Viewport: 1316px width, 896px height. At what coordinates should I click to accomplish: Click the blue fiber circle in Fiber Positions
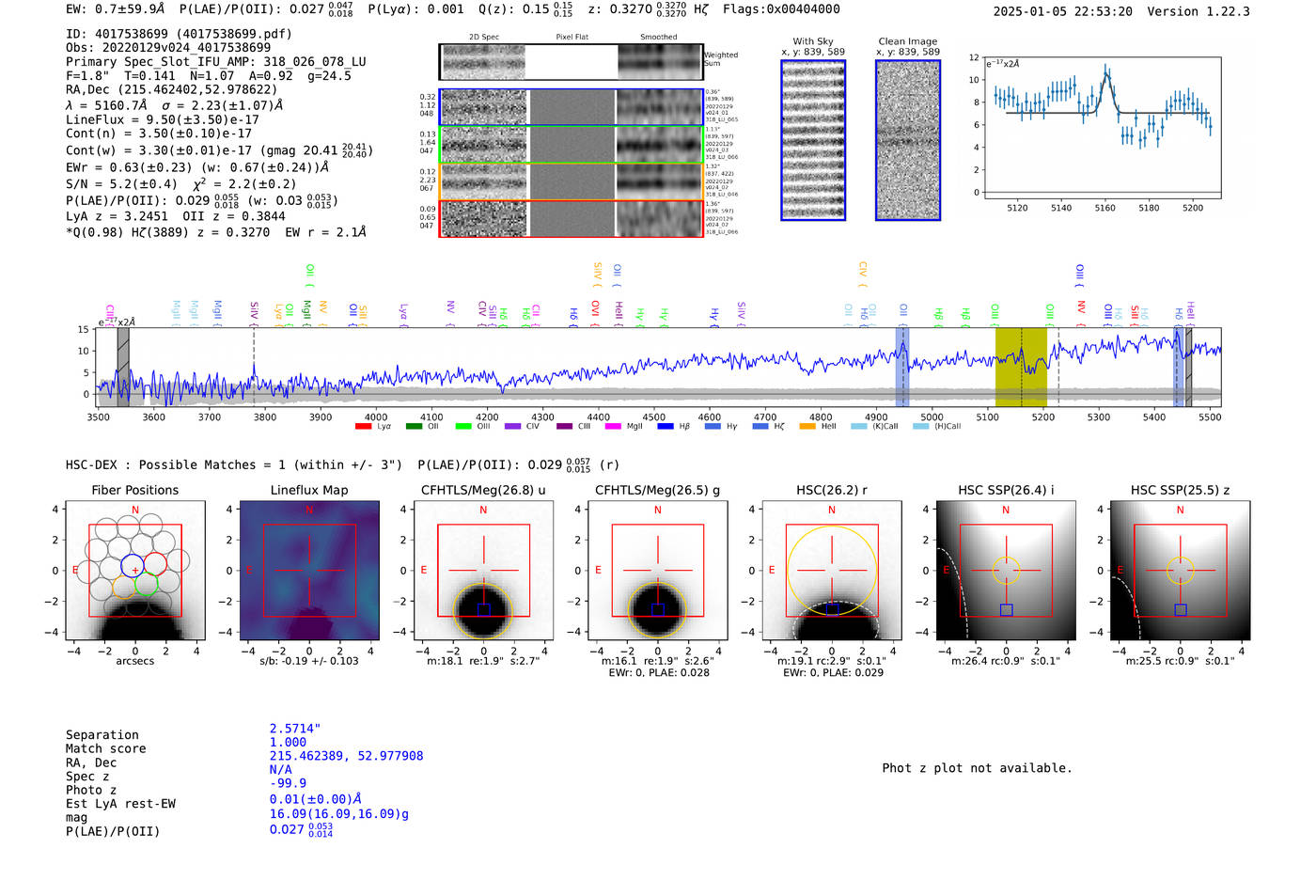click(133, 565)
